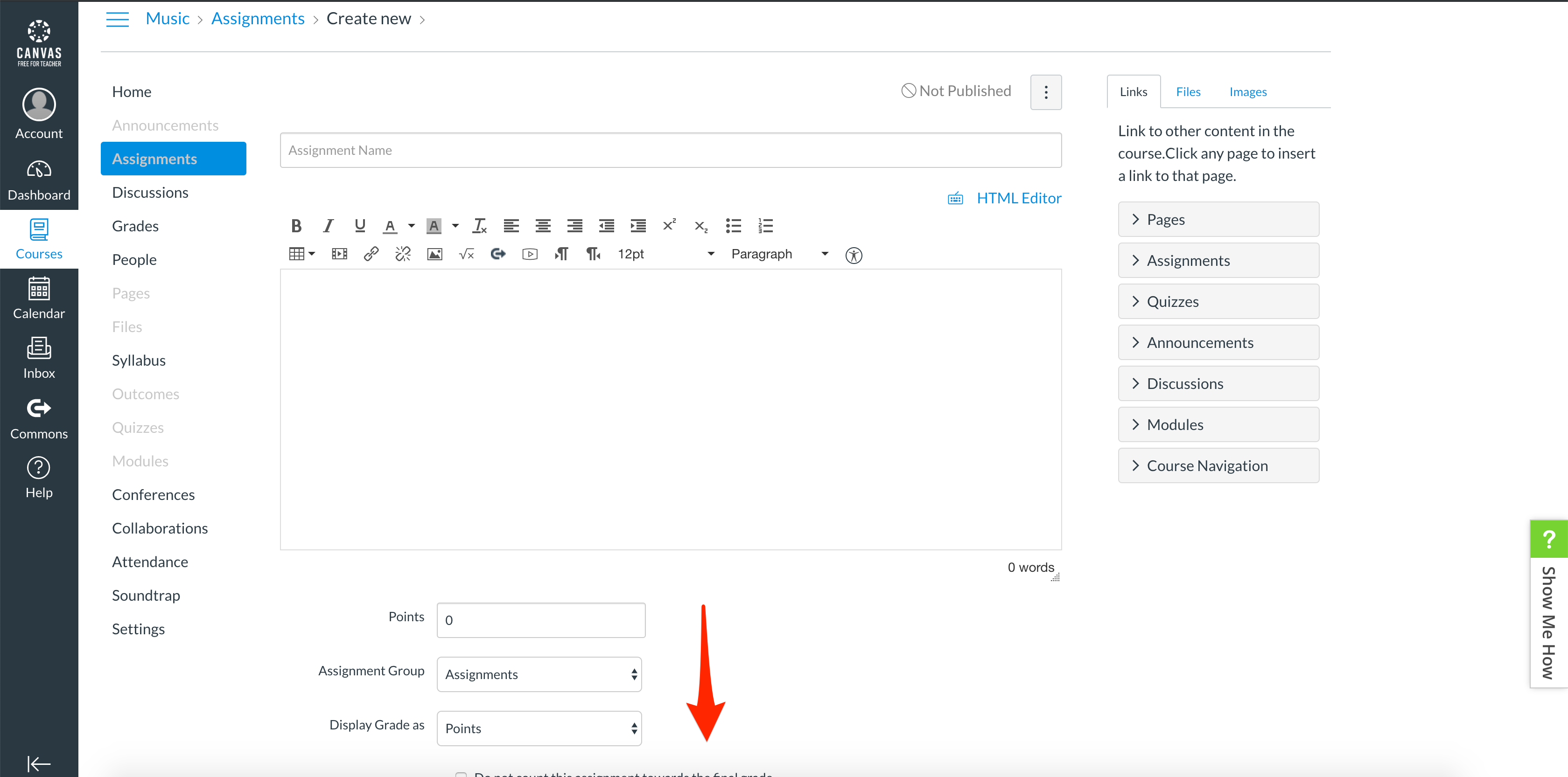1568x777 pixels.
Task: Increase the indent
Action: [x=638, y=226]
